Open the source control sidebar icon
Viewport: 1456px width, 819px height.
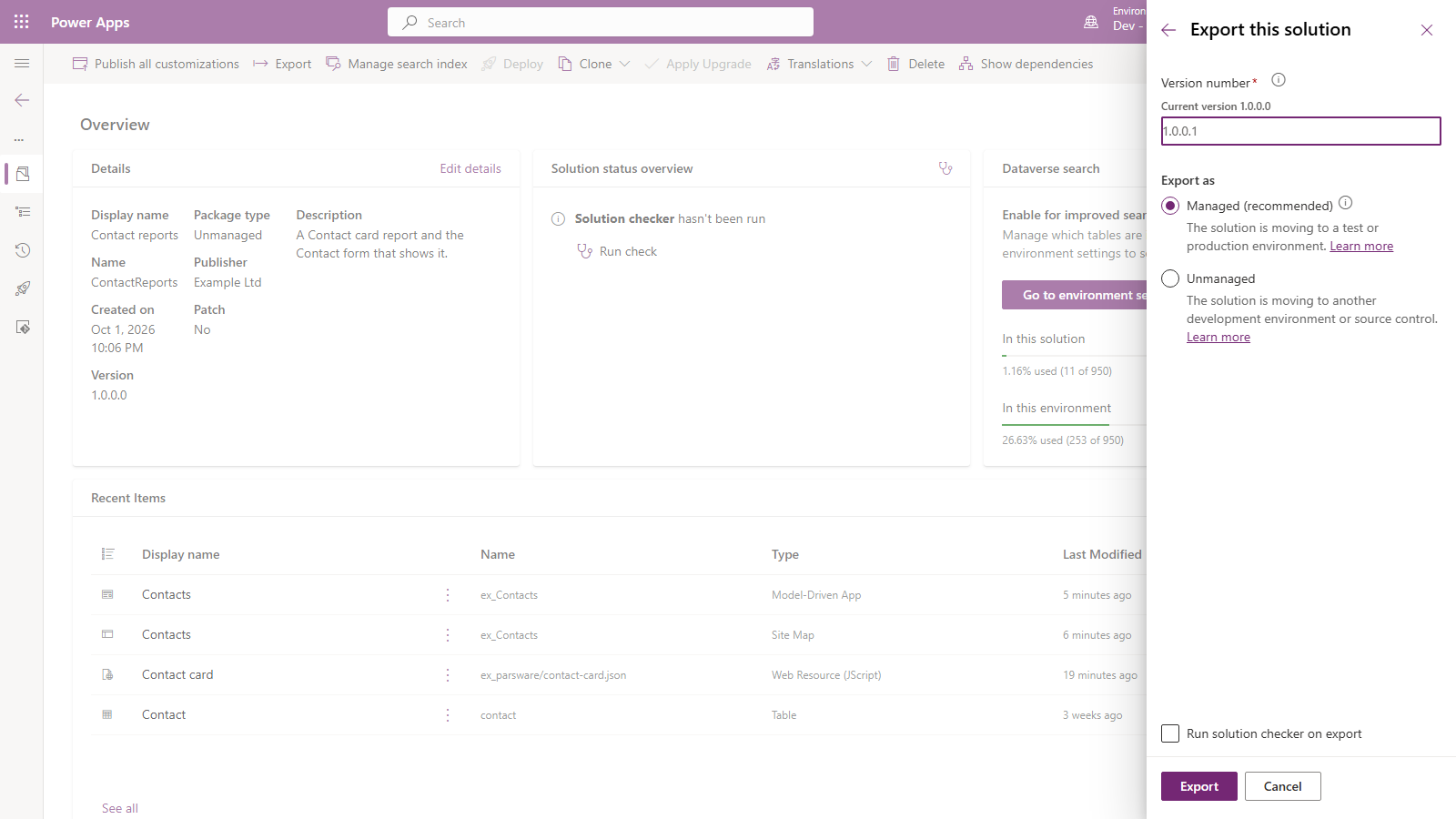point(23,327)
